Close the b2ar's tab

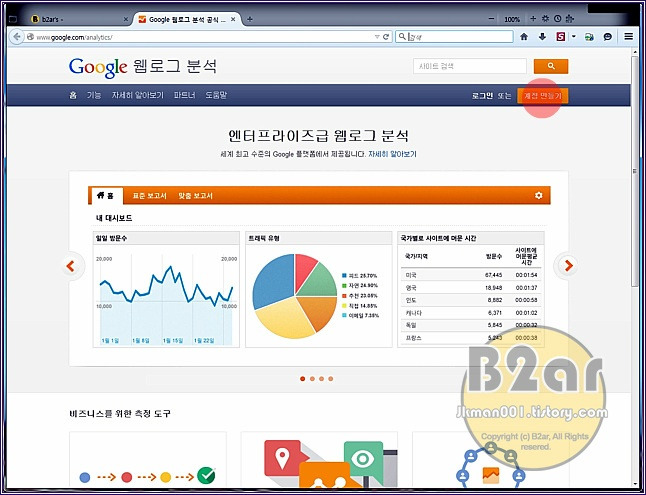(x=126, y=19)
